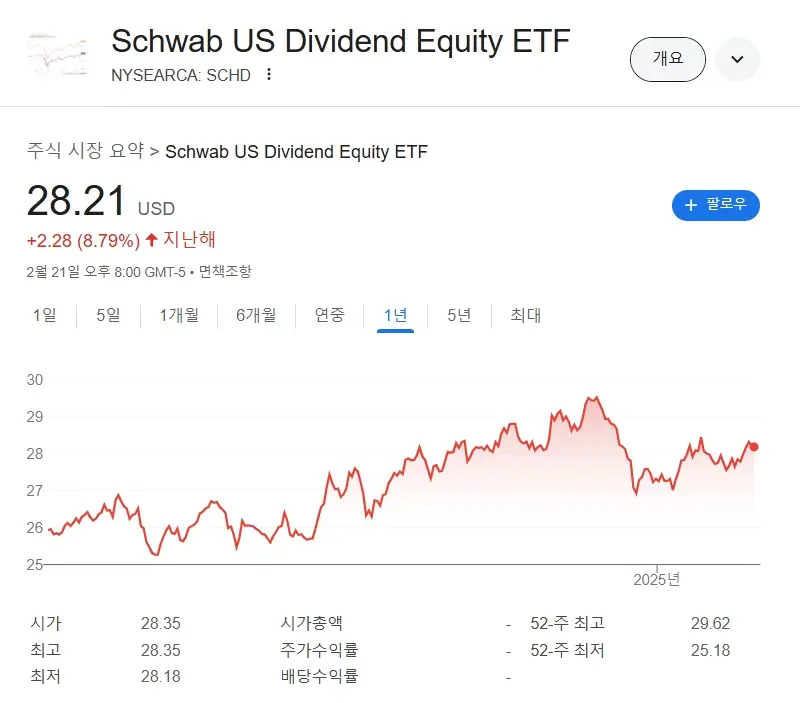The height and width of the screenshot is (703, 800).
Task: Show the 5년 chart range
Action: click(459, 315)
